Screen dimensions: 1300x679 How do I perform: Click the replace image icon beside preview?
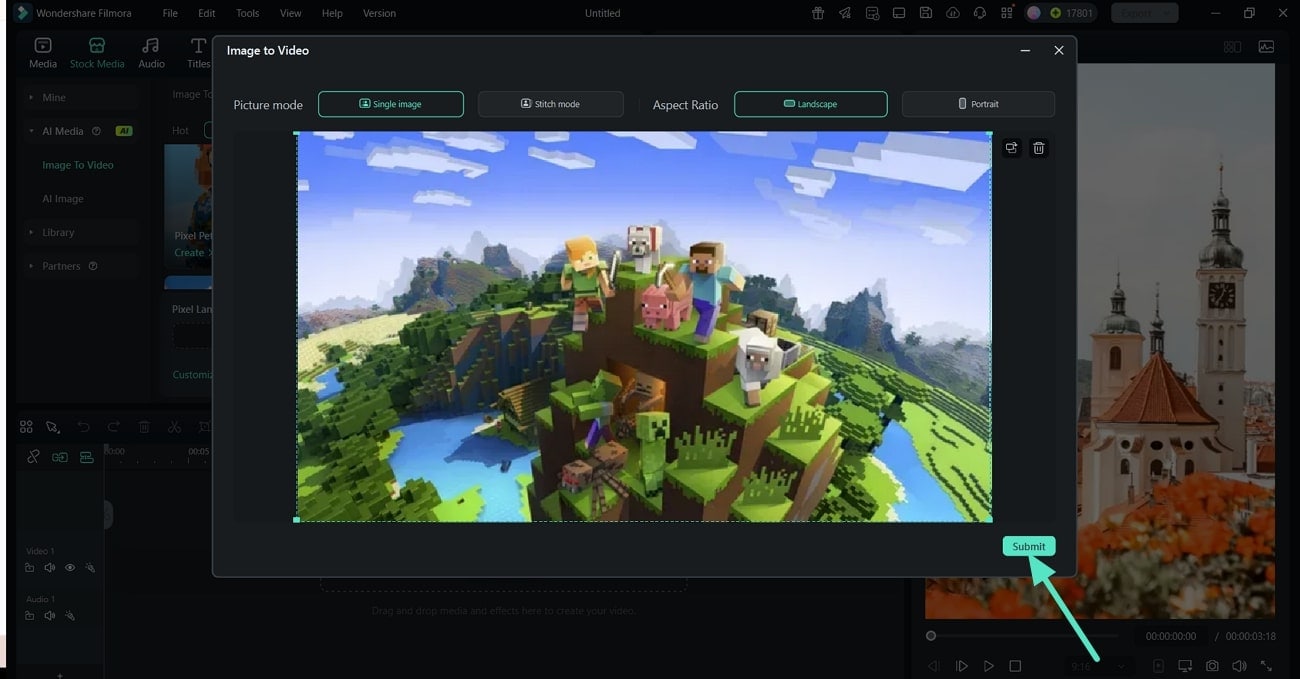(1011, 148)
